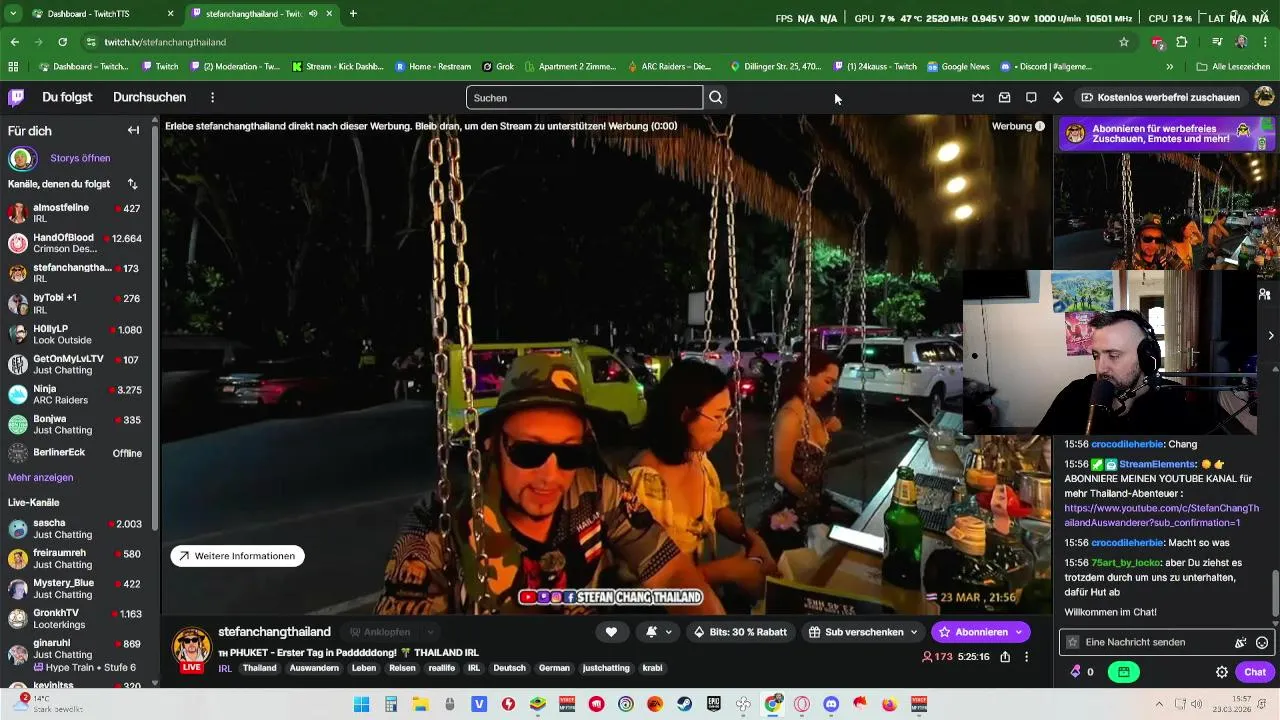Go to Du folgst page
This screenshot has width=1280, height=720.
coord(67,97)
